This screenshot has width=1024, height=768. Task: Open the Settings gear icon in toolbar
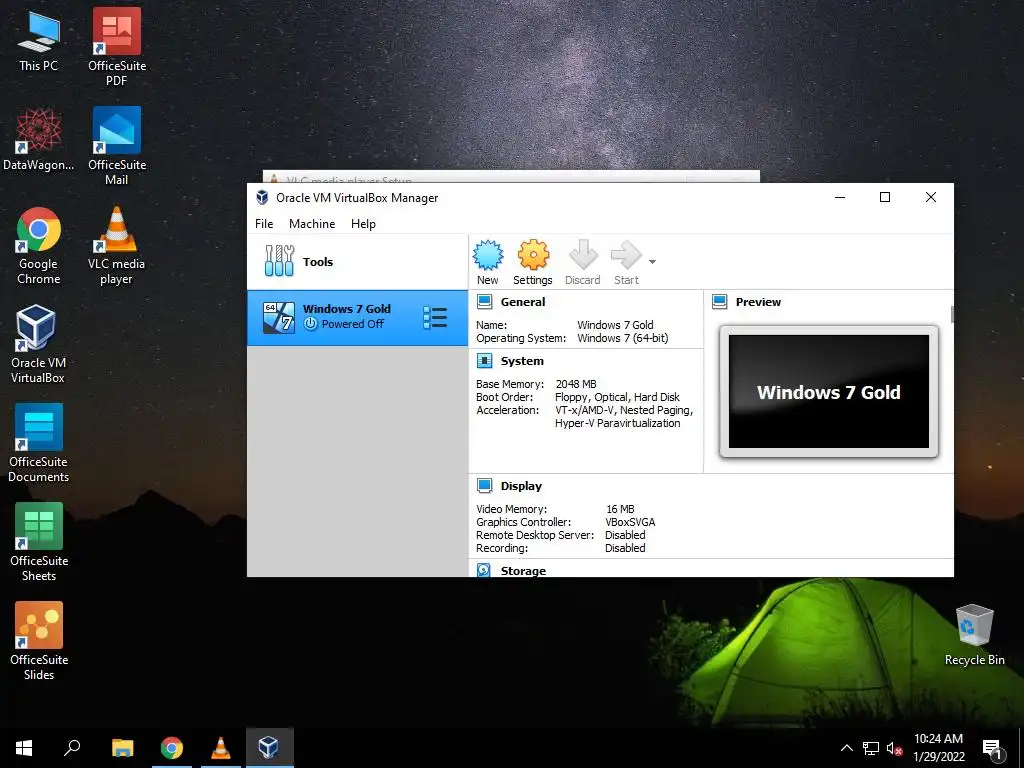533,255
